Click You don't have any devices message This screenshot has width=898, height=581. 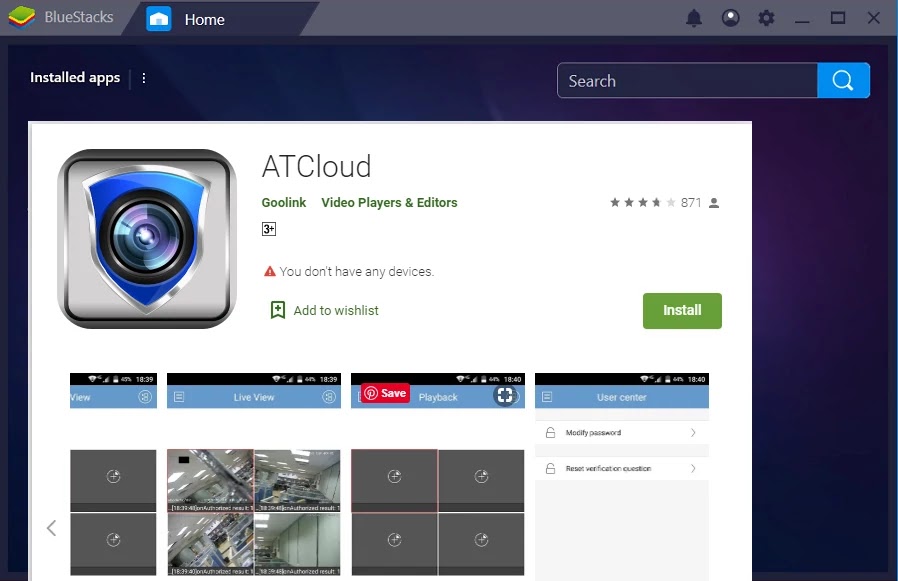356,272
